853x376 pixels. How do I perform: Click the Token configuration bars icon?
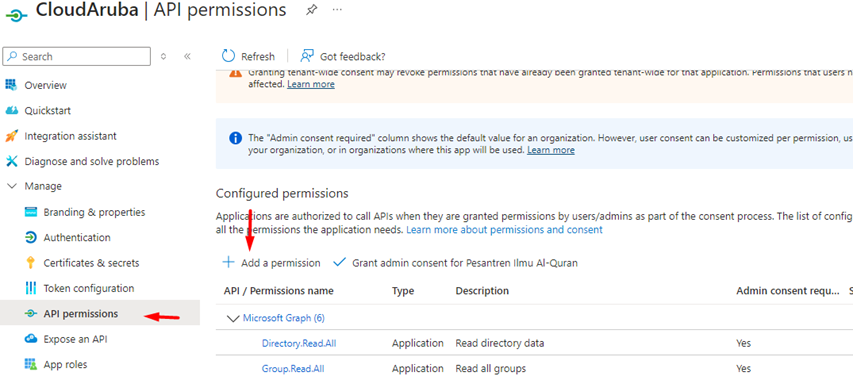pyautogui.click(x=31, y=288)
